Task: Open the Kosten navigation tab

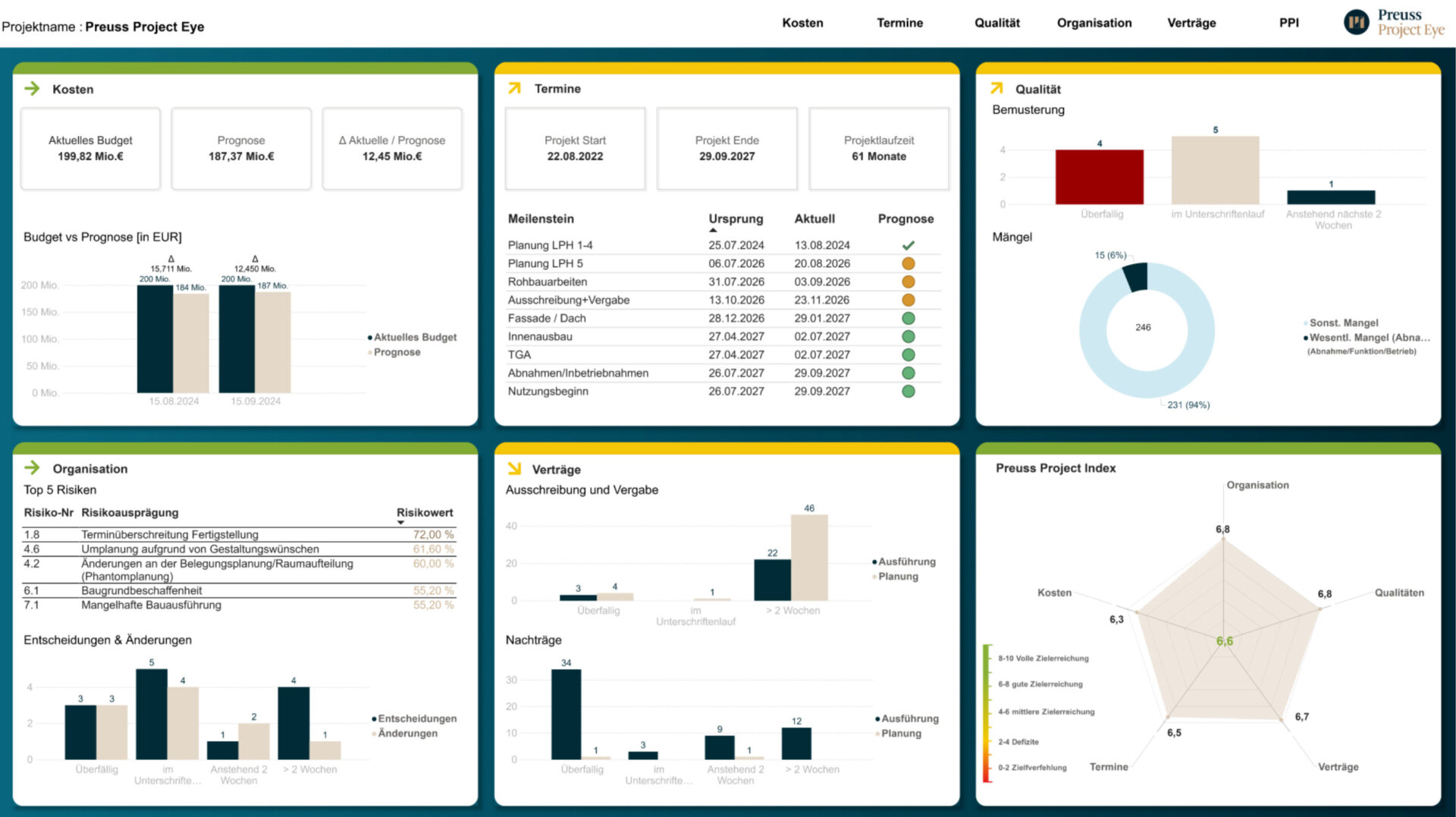Action: point(802,23)
